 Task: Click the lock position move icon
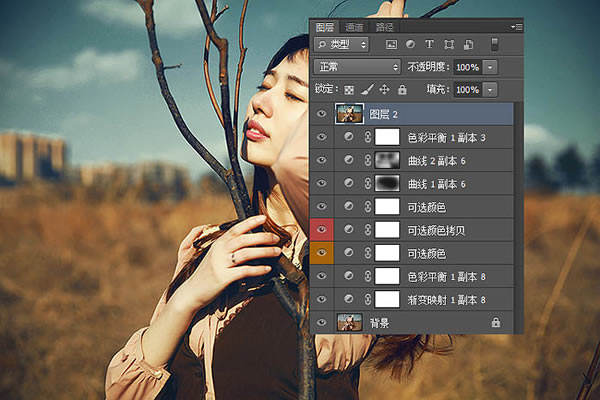click(x=384, y=89)
